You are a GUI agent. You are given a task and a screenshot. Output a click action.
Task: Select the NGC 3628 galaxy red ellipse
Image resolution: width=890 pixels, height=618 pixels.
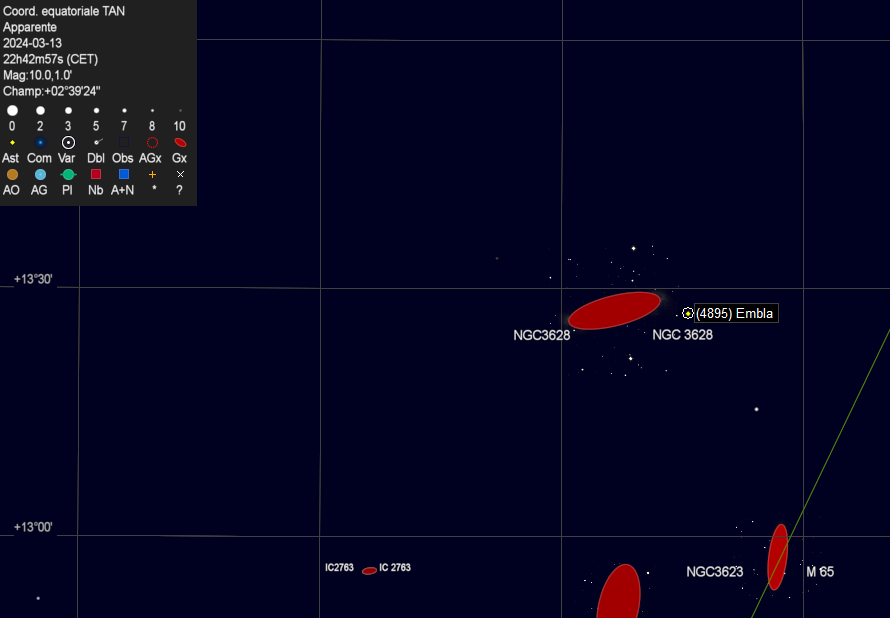(x=614, y=310)
